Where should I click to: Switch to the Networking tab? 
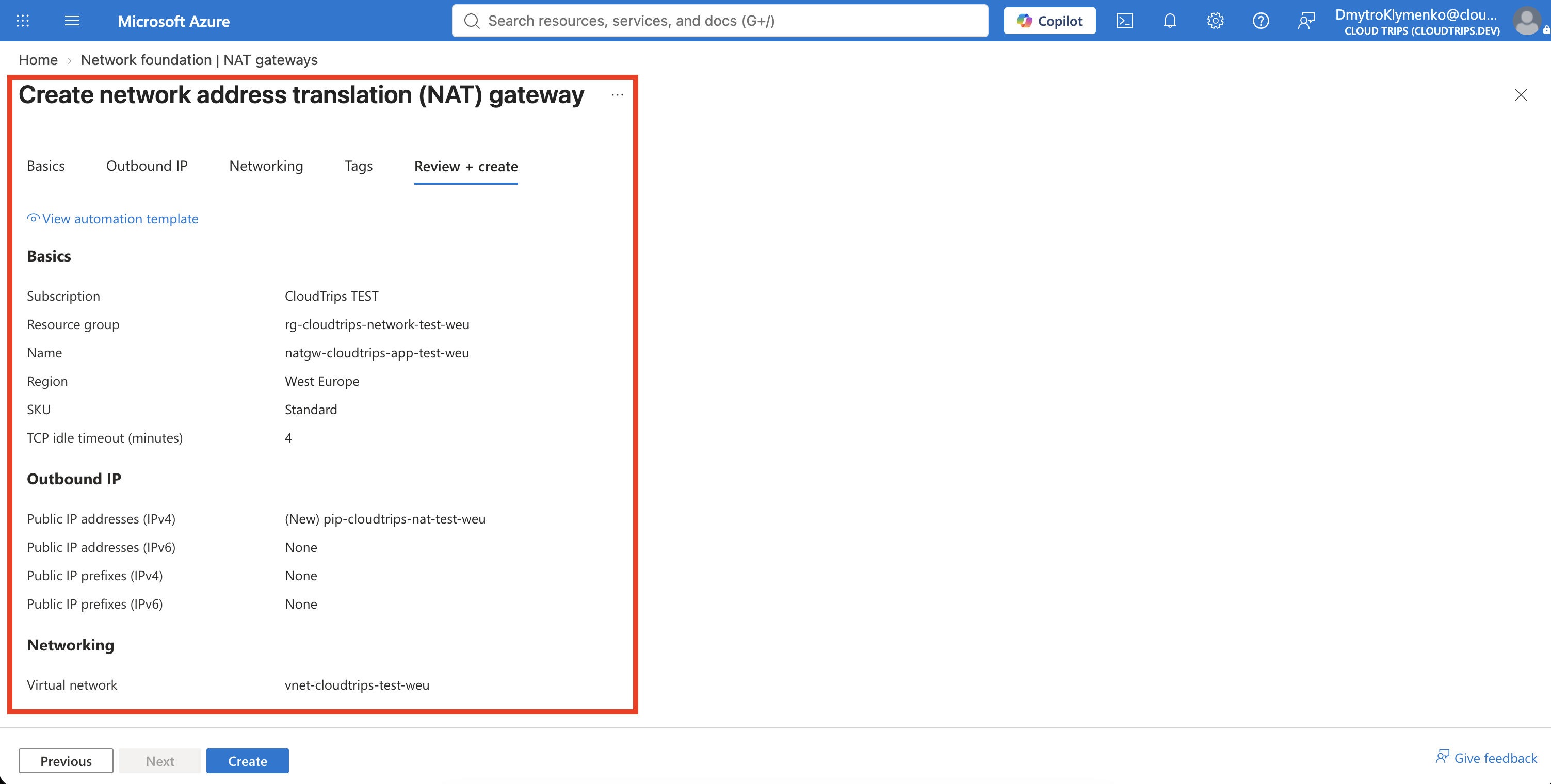[x=266, y=166]
